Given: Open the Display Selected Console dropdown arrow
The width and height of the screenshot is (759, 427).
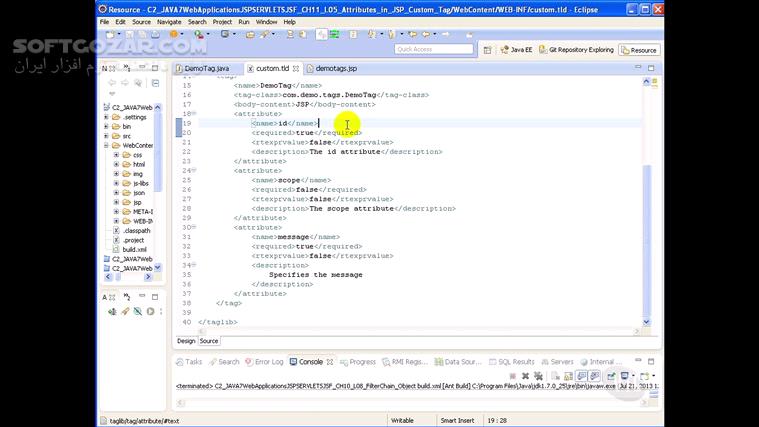Looking at the screenshot, I should pyautogui.click(x=633, y=376).
